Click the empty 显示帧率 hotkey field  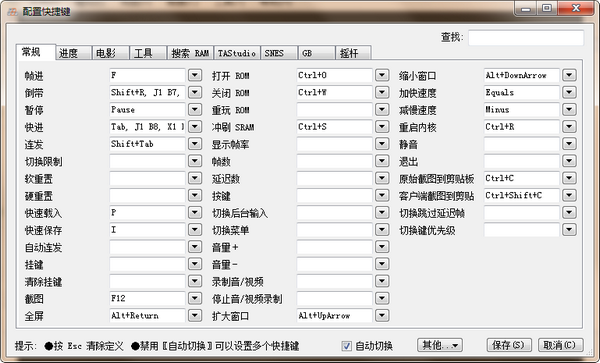(x=334, y=144)
